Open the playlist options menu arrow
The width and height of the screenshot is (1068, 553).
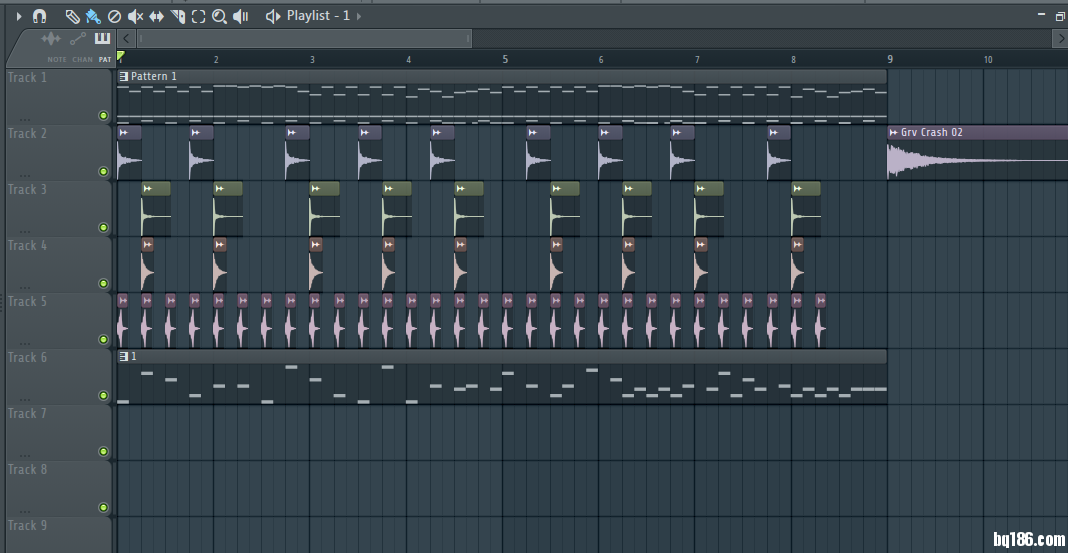pyautogui.click(x=18, y=16)
